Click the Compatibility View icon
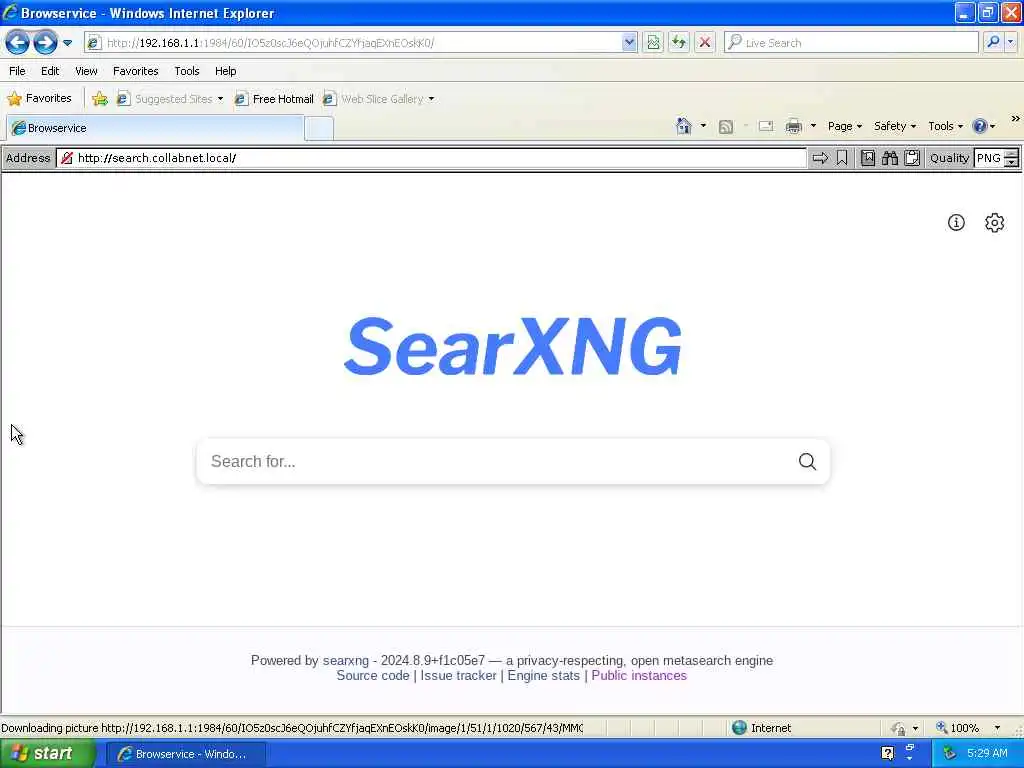The height and width of the screenshot is (768, 1024). pyautogui.click(x=653, y=43)
